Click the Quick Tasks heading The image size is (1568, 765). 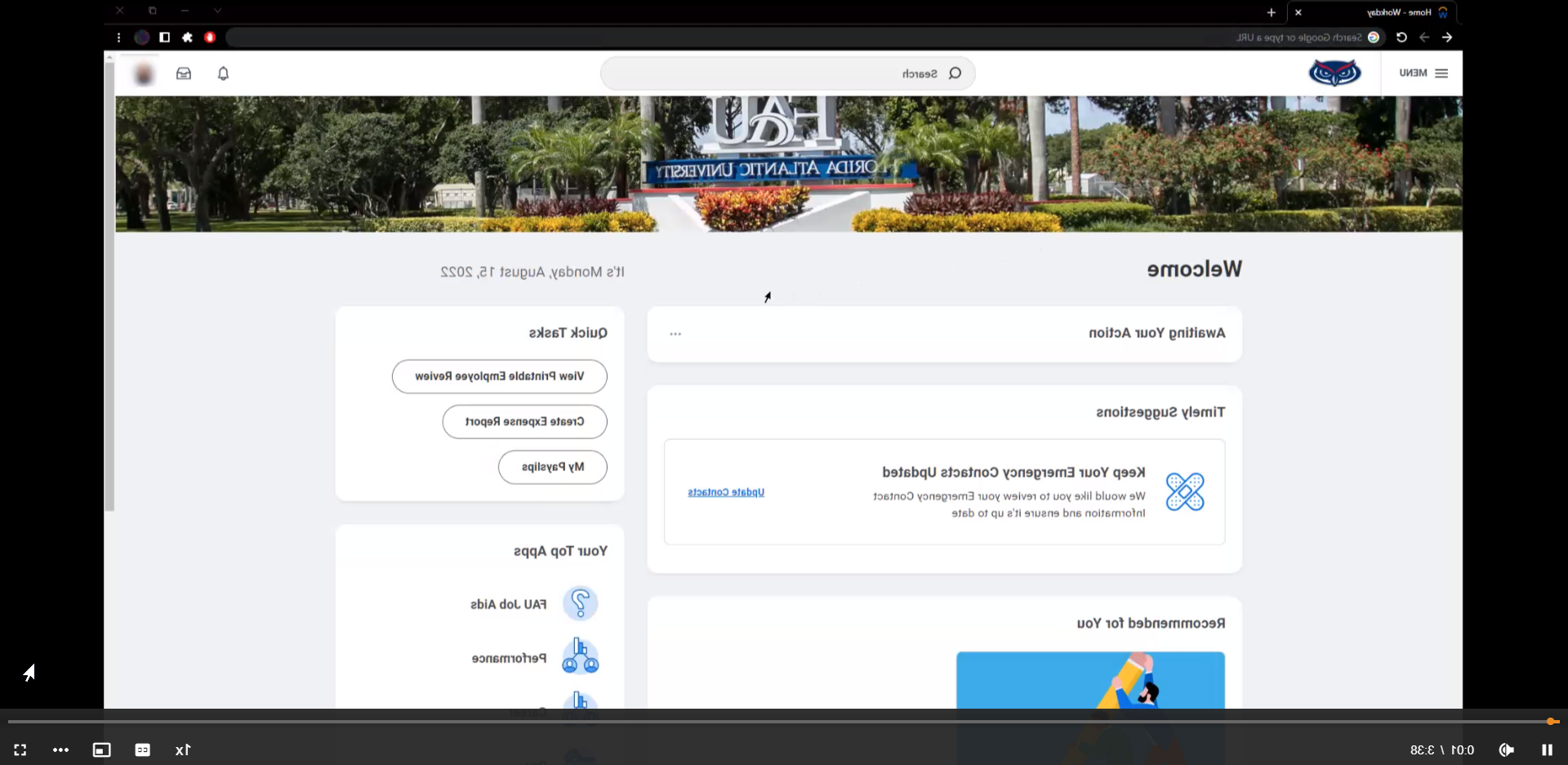pyautogui.click(x=568, y=333)
